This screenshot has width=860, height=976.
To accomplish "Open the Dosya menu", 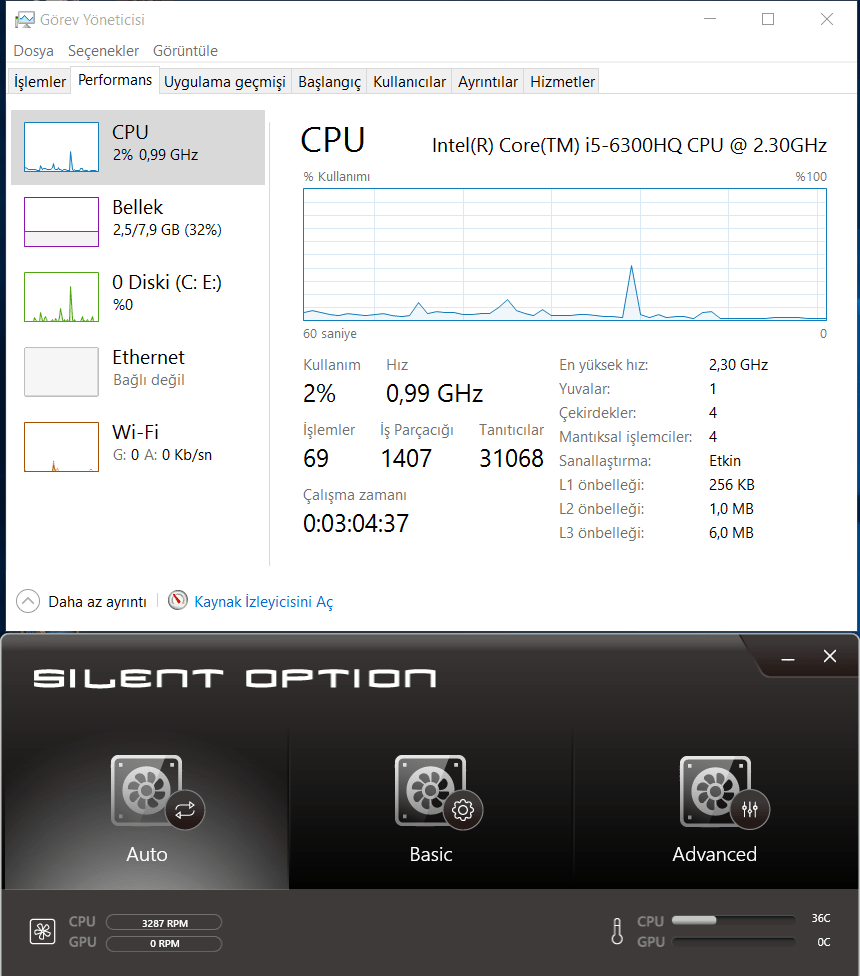I will (x=34, y=51).
